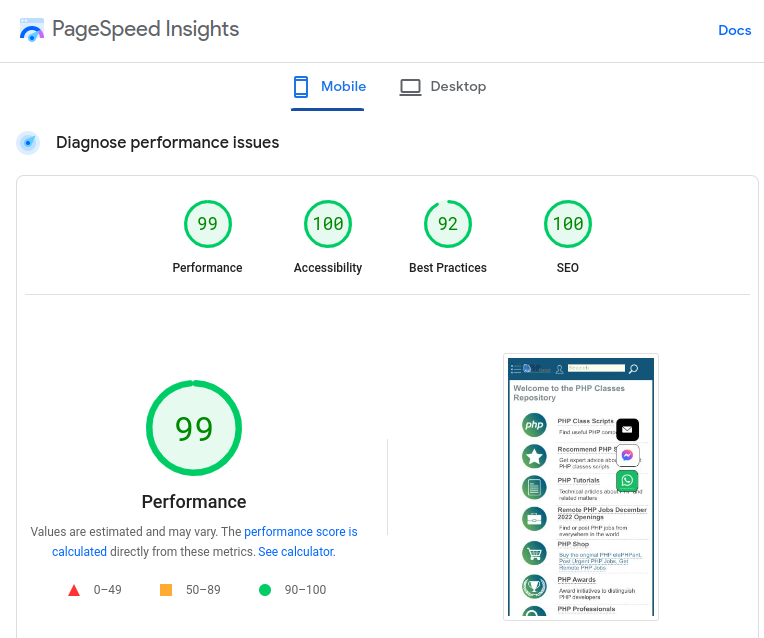
Task: Click the green circle 90–100 legend icon
Action: click(265, 590)
